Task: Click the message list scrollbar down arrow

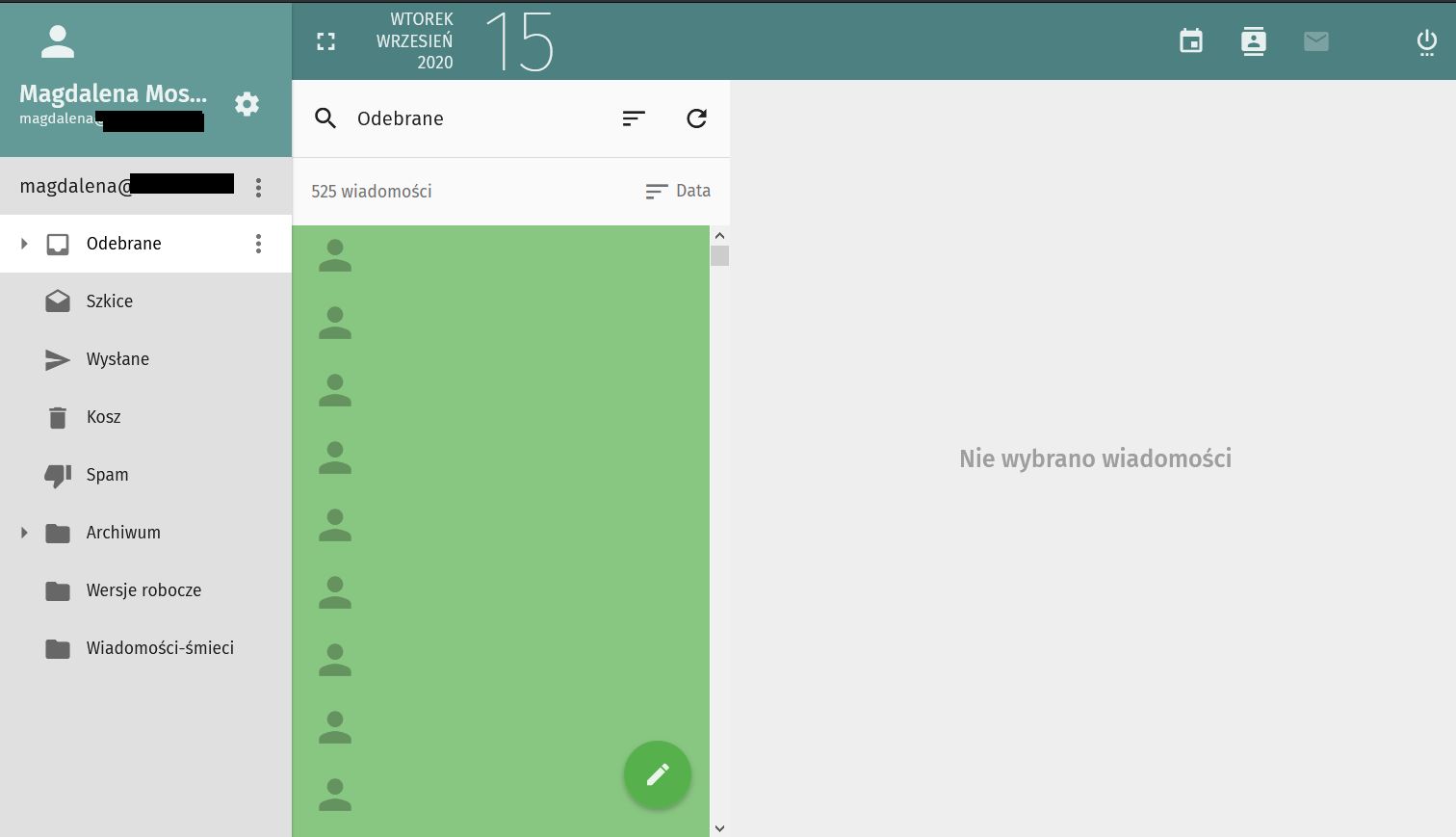Action: (x=719, y=827)
